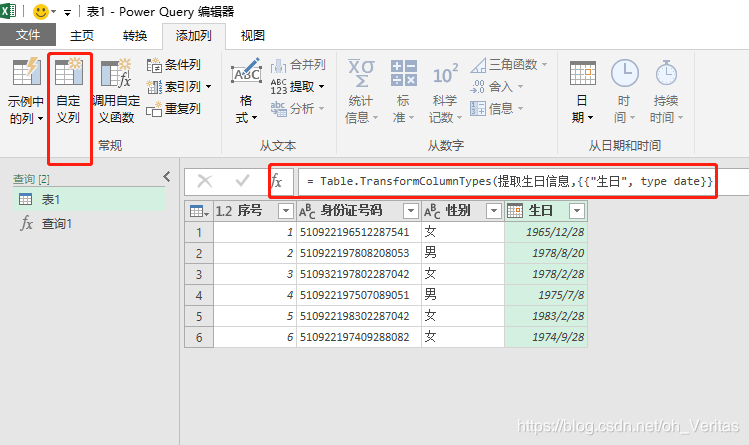
Task: Open Trigonometry functions (三角函数)
Action: 509,65
